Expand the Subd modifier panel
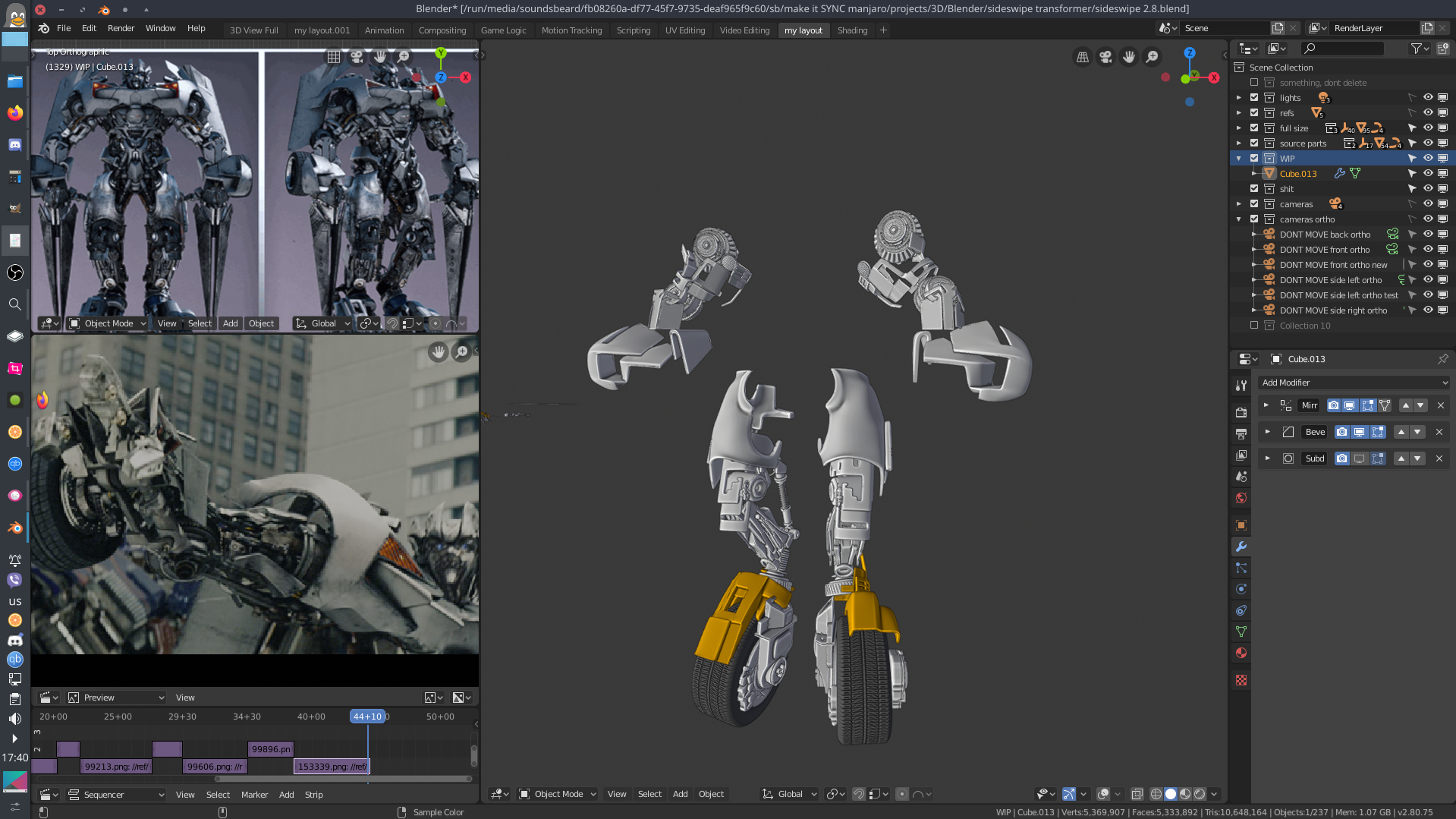Image resolution: width=1456 pixels, height=819 pixels. 1266,458
